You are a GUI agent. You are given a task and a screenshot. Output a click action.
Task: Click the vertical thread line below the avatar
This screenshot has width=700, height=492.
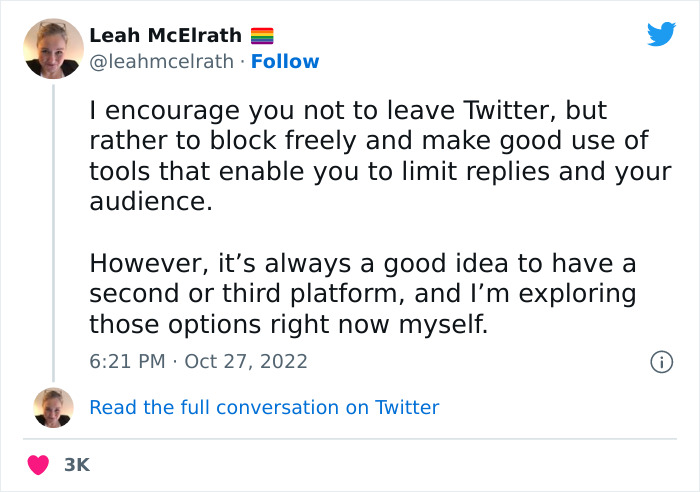(x=53, y=230)
